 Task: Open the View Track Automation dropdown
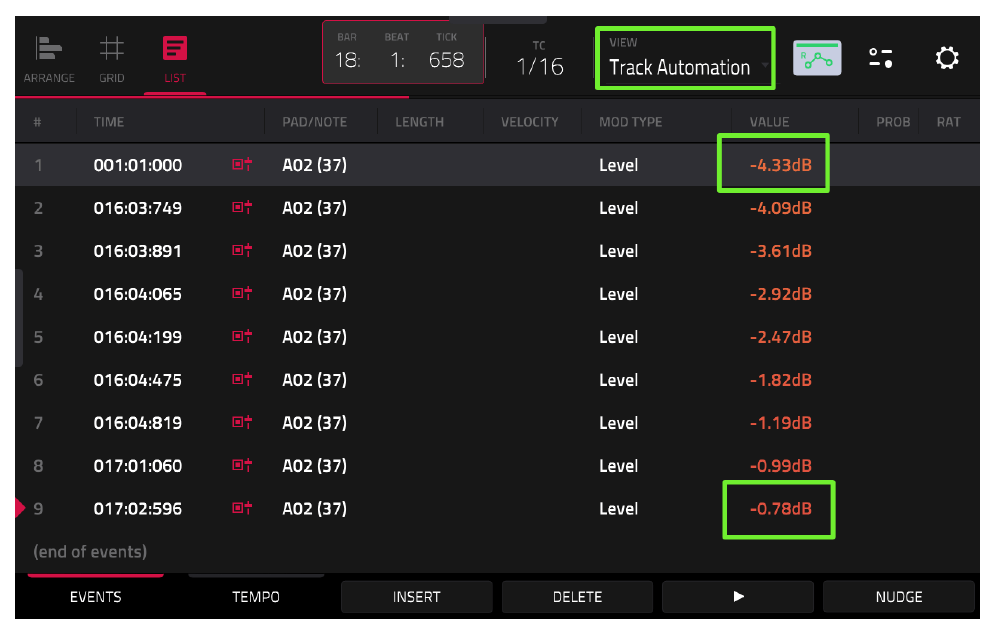(x=685, y=58)
